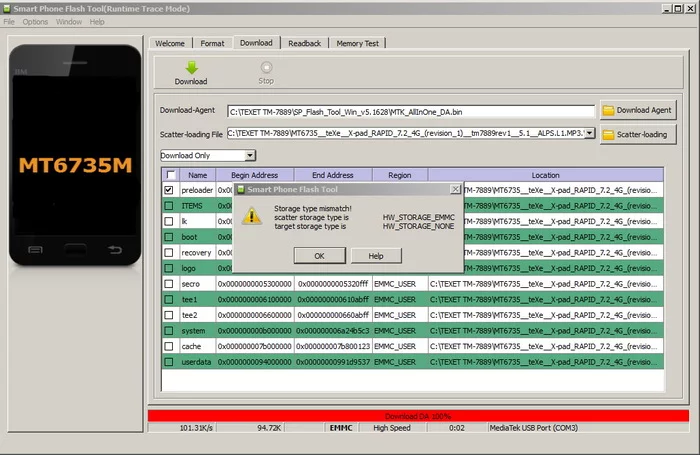The width and height of the screenshot is (700, 455).
Task: Click the warning triangle icon in dialog
Action: click(252, 217)
